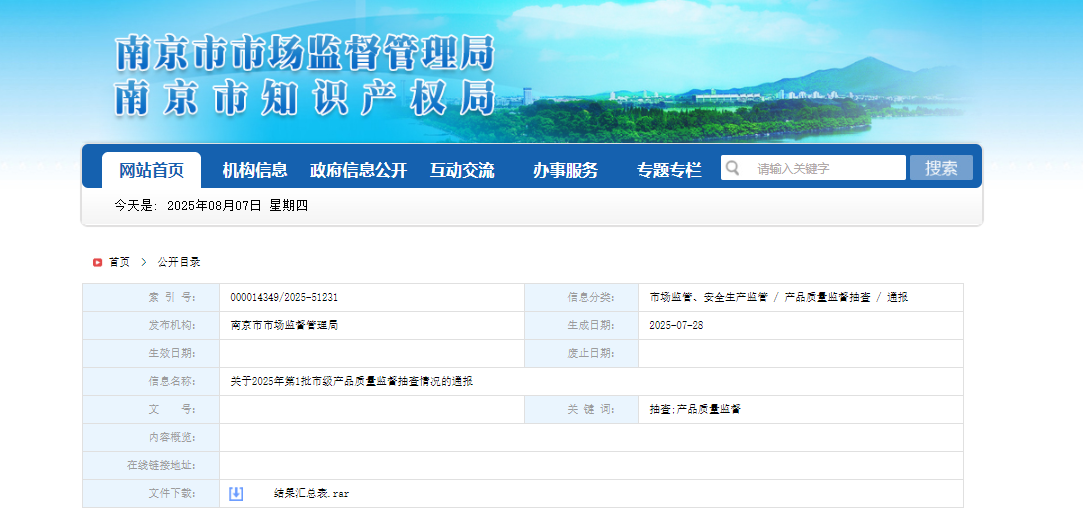
Task: Click the 索引号 label cell
Action: pos(151,298)
